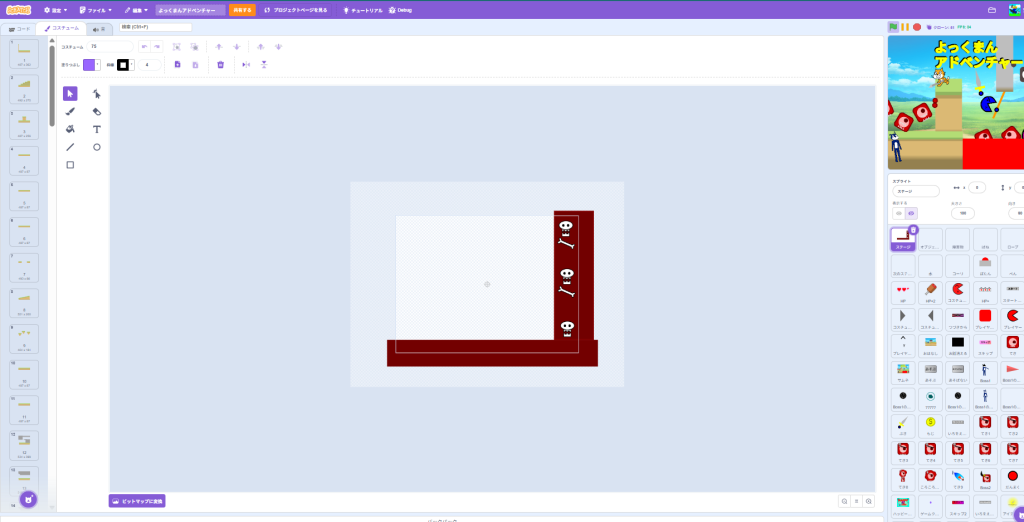The height and width of the screenshot is (522, 1024).
Task: Bring selection to front
Action: point(261,46)
